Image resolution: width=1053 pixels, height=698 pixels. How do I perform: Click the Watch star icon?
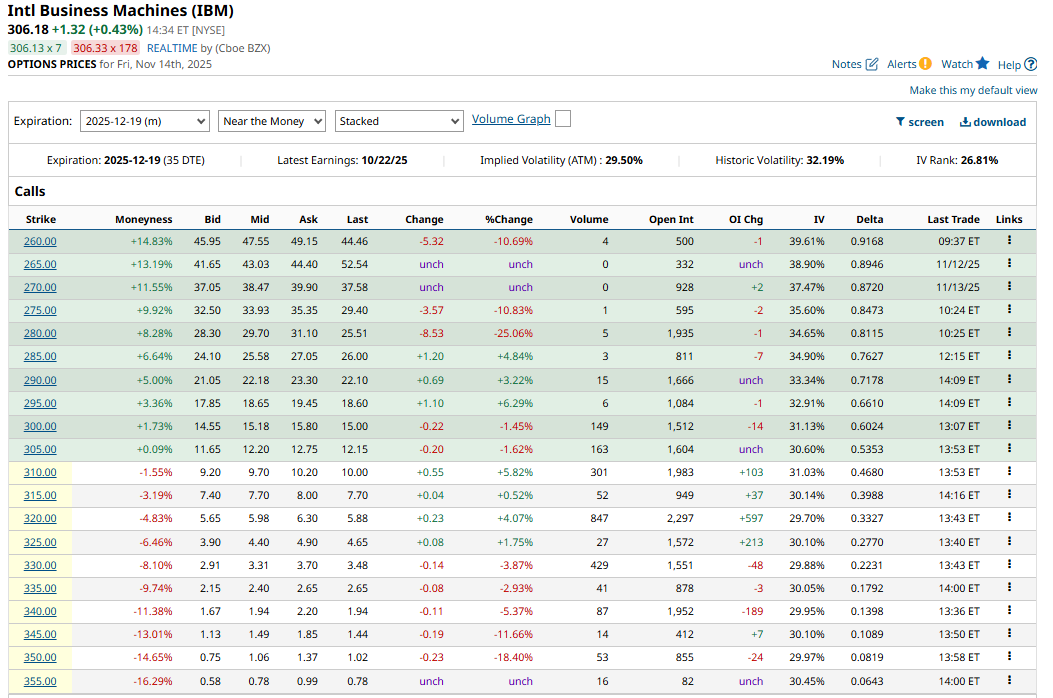(982, 64)
